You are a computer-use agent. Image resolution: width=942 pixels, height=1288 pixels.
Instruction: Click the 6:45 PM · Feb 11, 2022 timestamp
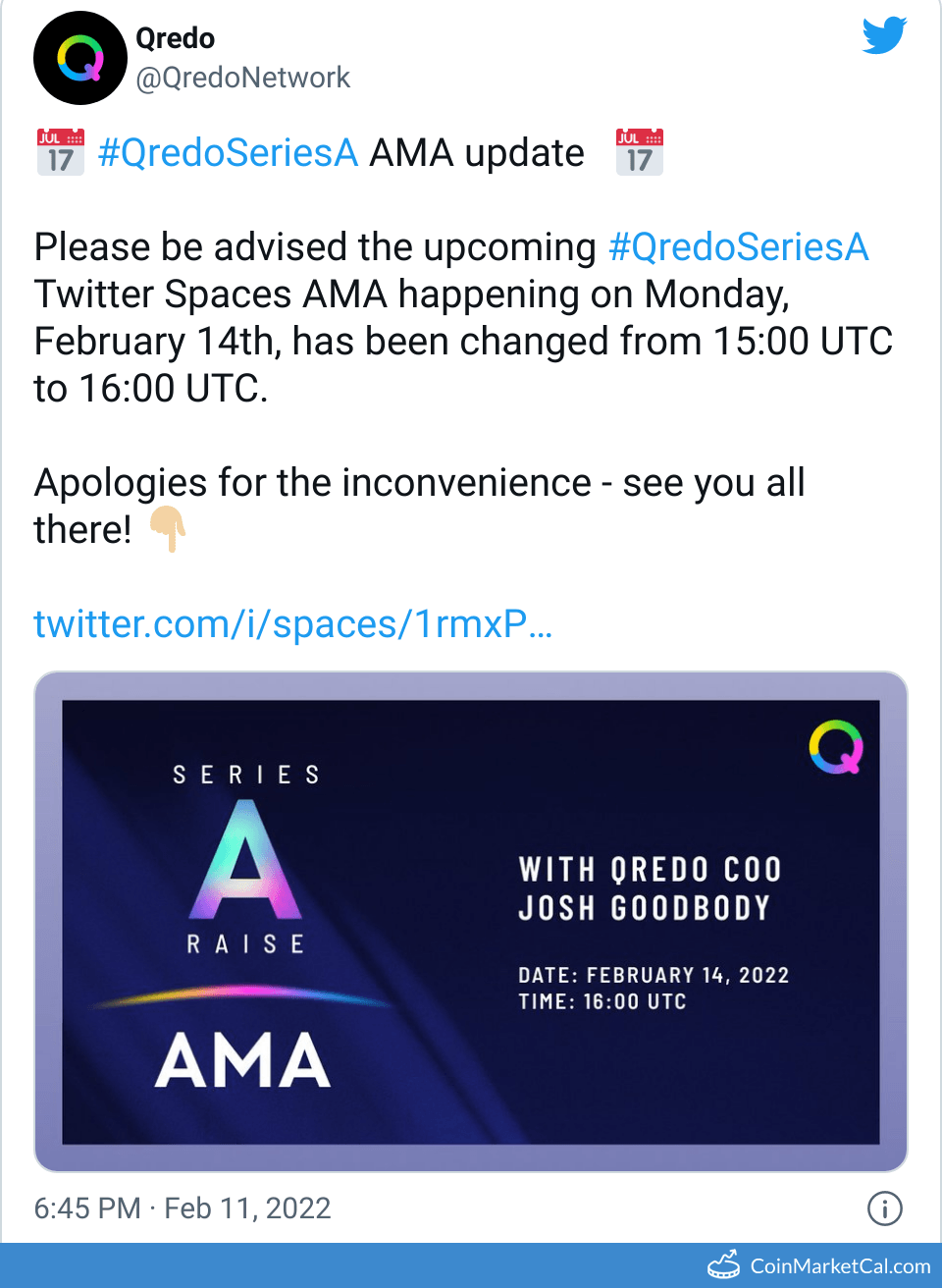pyautogui.click(x=183, y=1208)
